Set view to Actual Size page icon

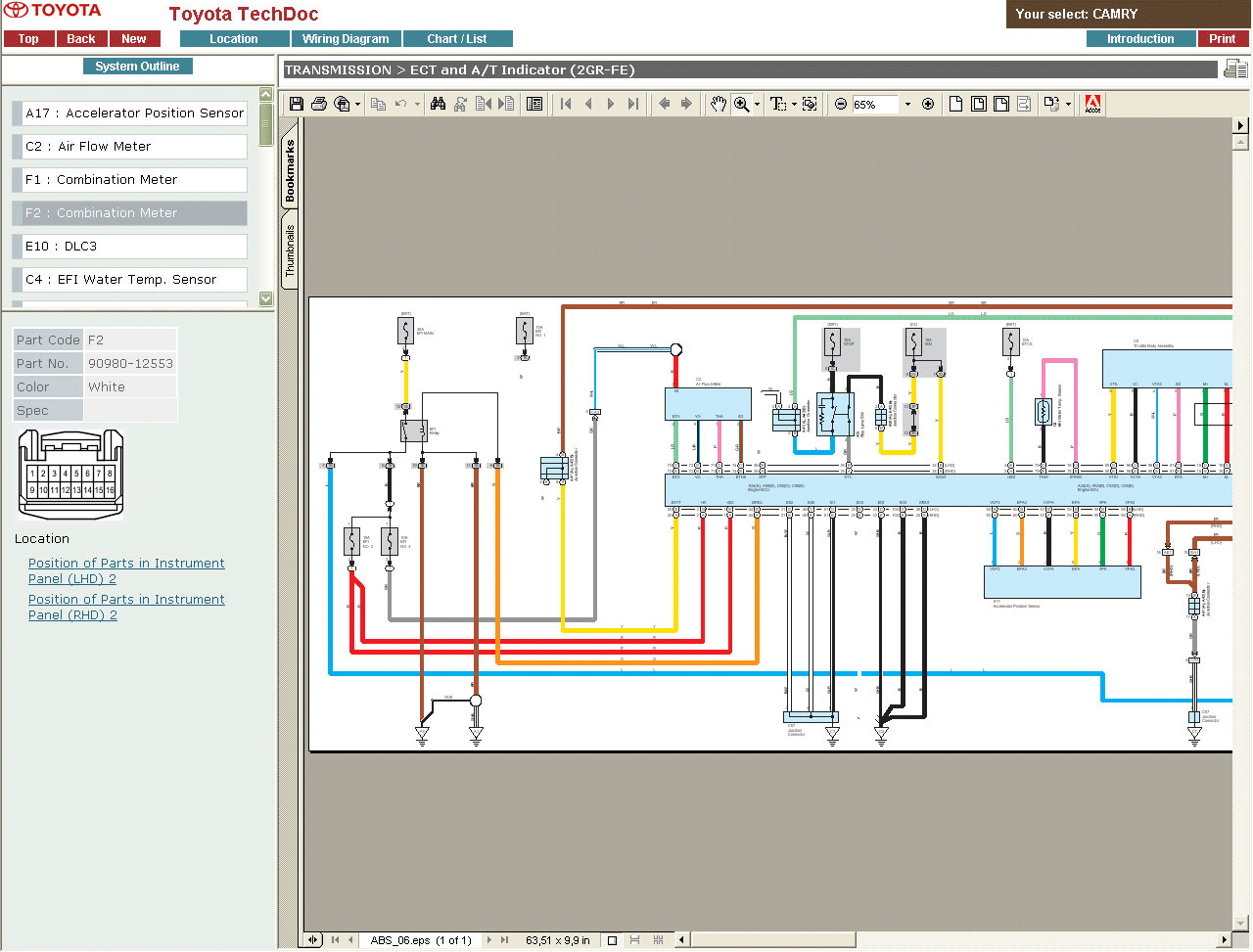coord(956,104)
